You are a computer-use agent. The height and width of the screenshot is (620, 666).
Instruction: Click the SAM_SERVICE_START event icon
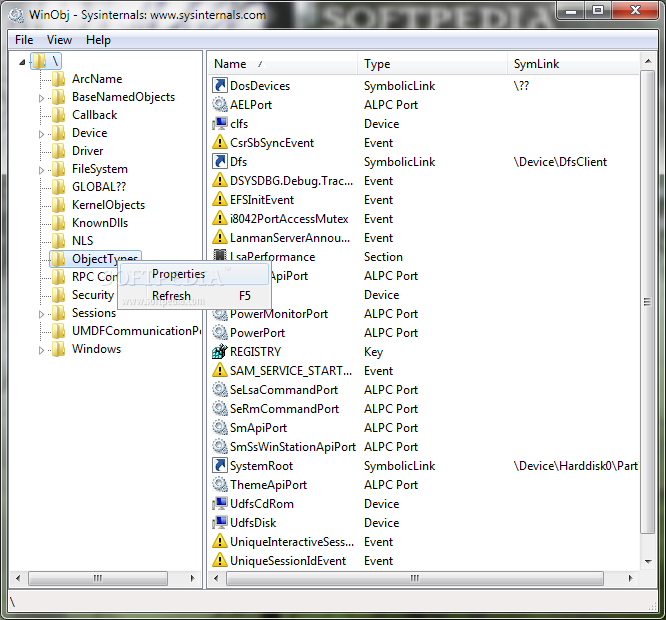220,370
